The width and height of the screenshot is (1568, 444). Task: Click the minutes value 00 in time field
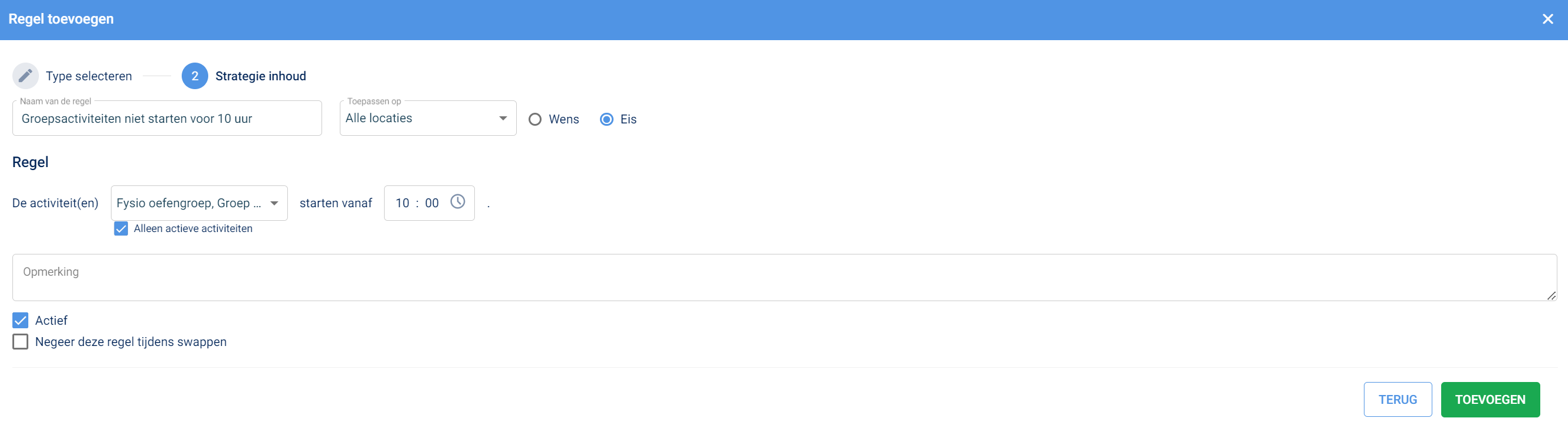point(432,204)
